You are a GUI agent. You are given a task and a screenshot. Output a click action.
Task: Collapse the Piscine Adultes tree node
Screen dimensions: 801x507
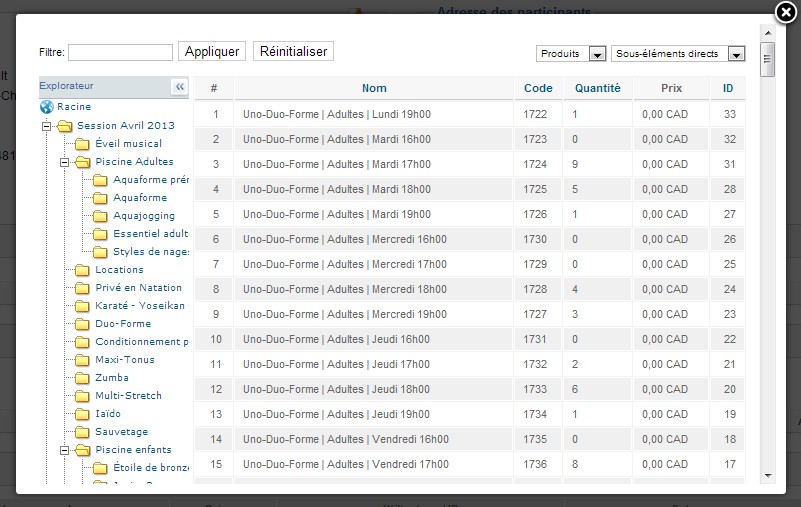pos(64,162)
